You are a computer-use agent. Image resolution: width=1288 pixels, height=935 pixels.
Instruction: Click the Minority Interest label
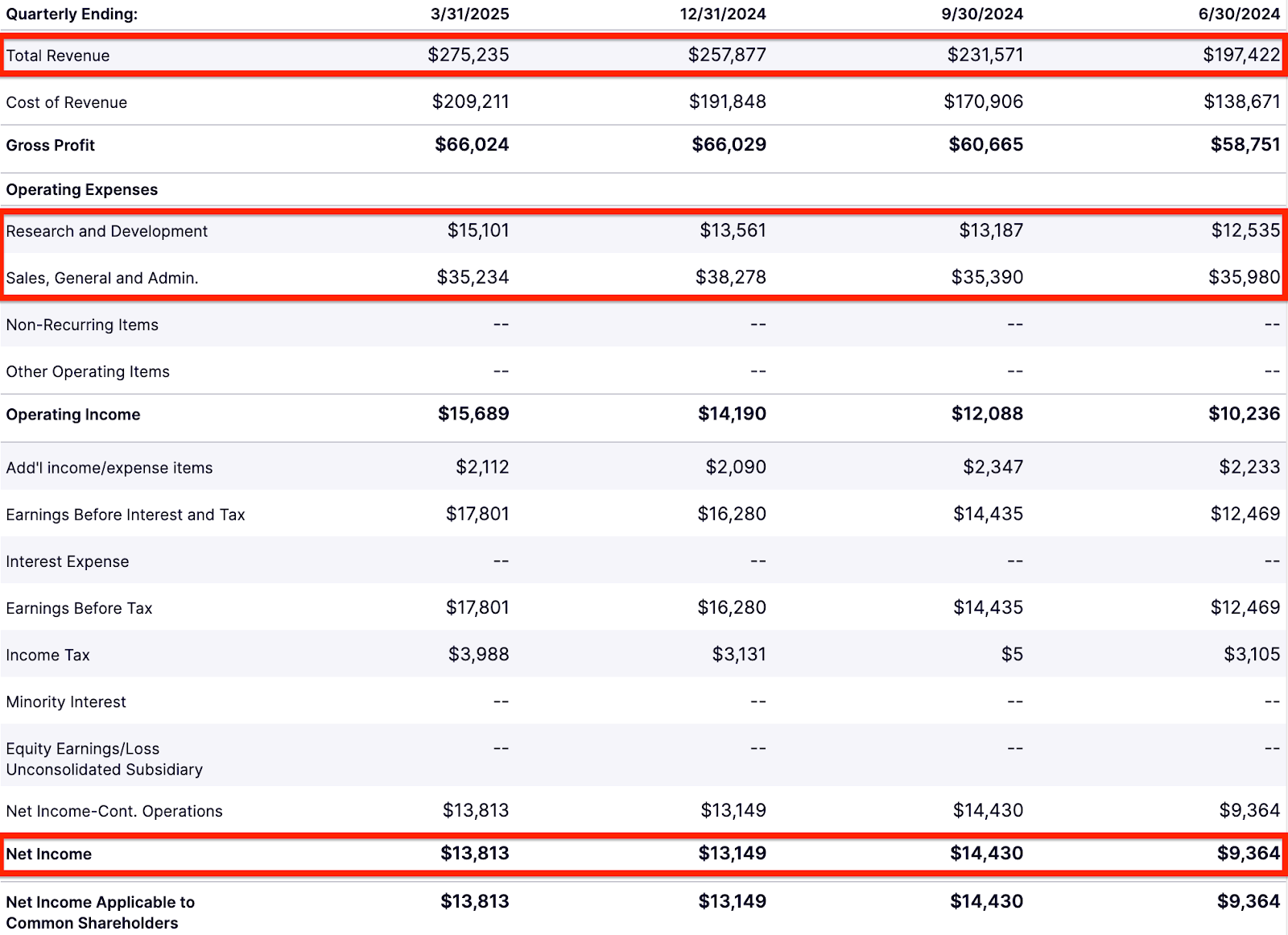pyautogui.click(x=66, y=701)
